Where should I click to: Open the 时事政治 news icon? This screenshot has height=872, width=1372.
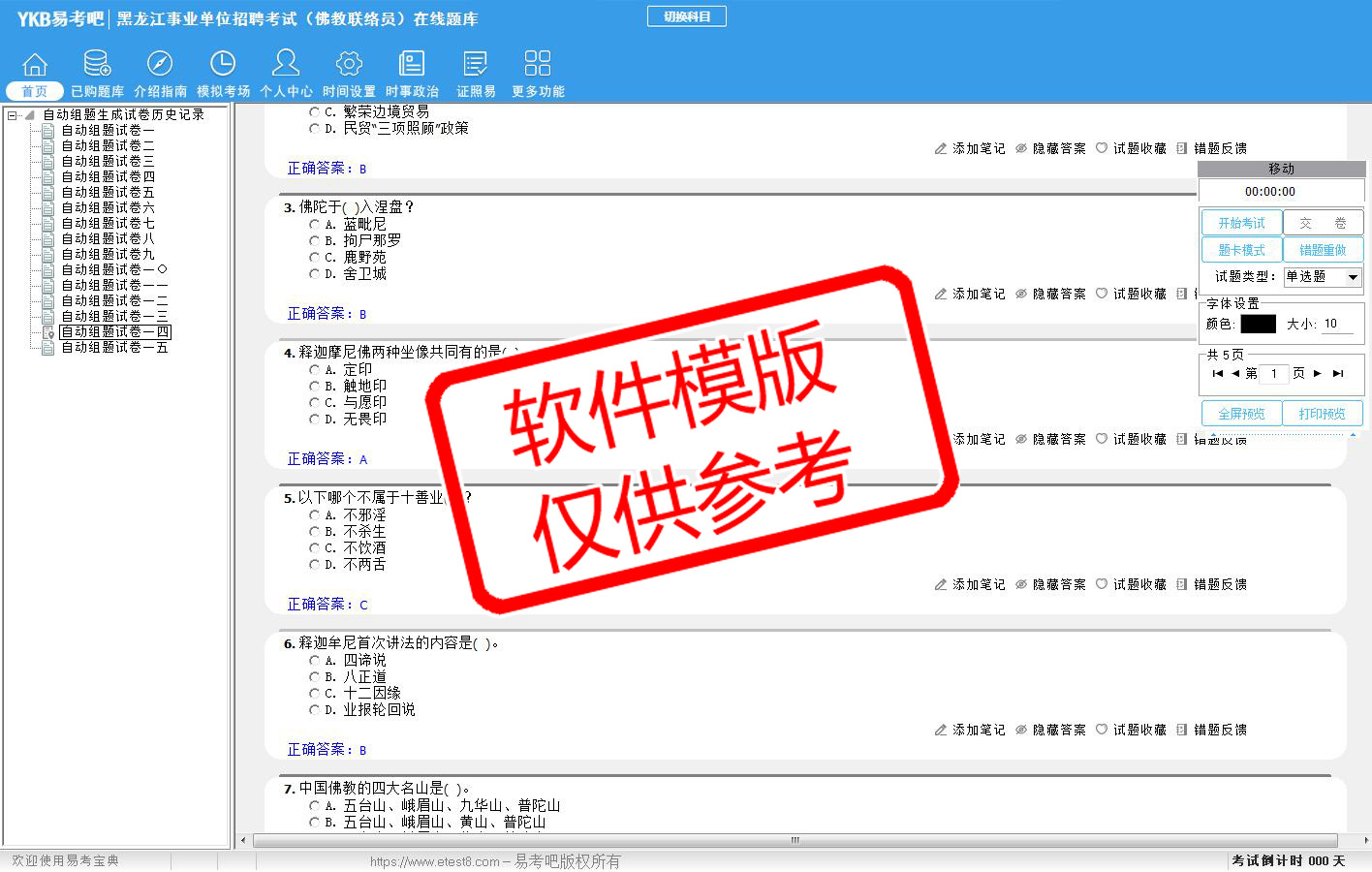coord(412,64)
